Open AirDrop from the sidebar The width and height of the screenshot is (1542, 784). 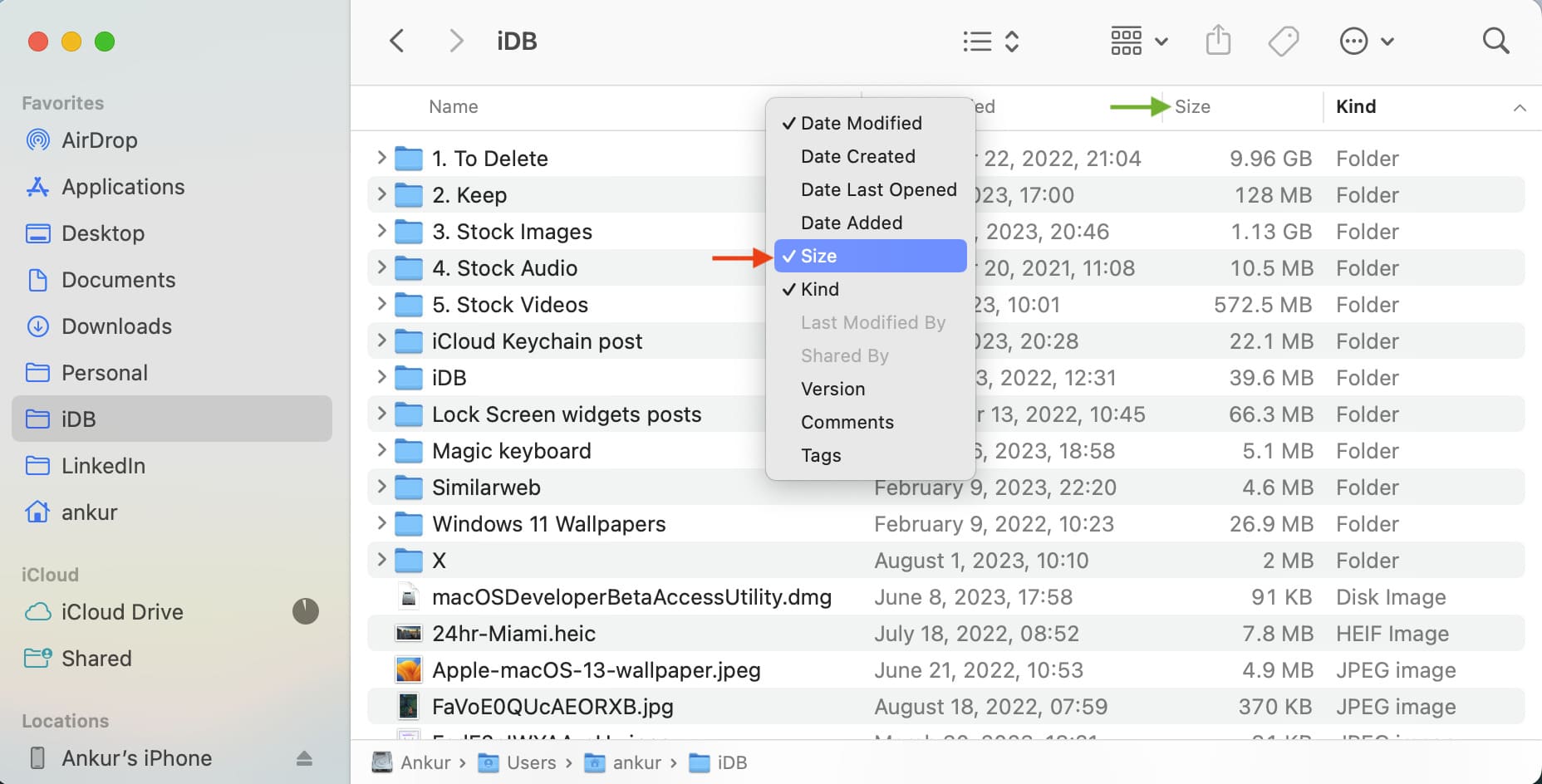tap(98, 140)
